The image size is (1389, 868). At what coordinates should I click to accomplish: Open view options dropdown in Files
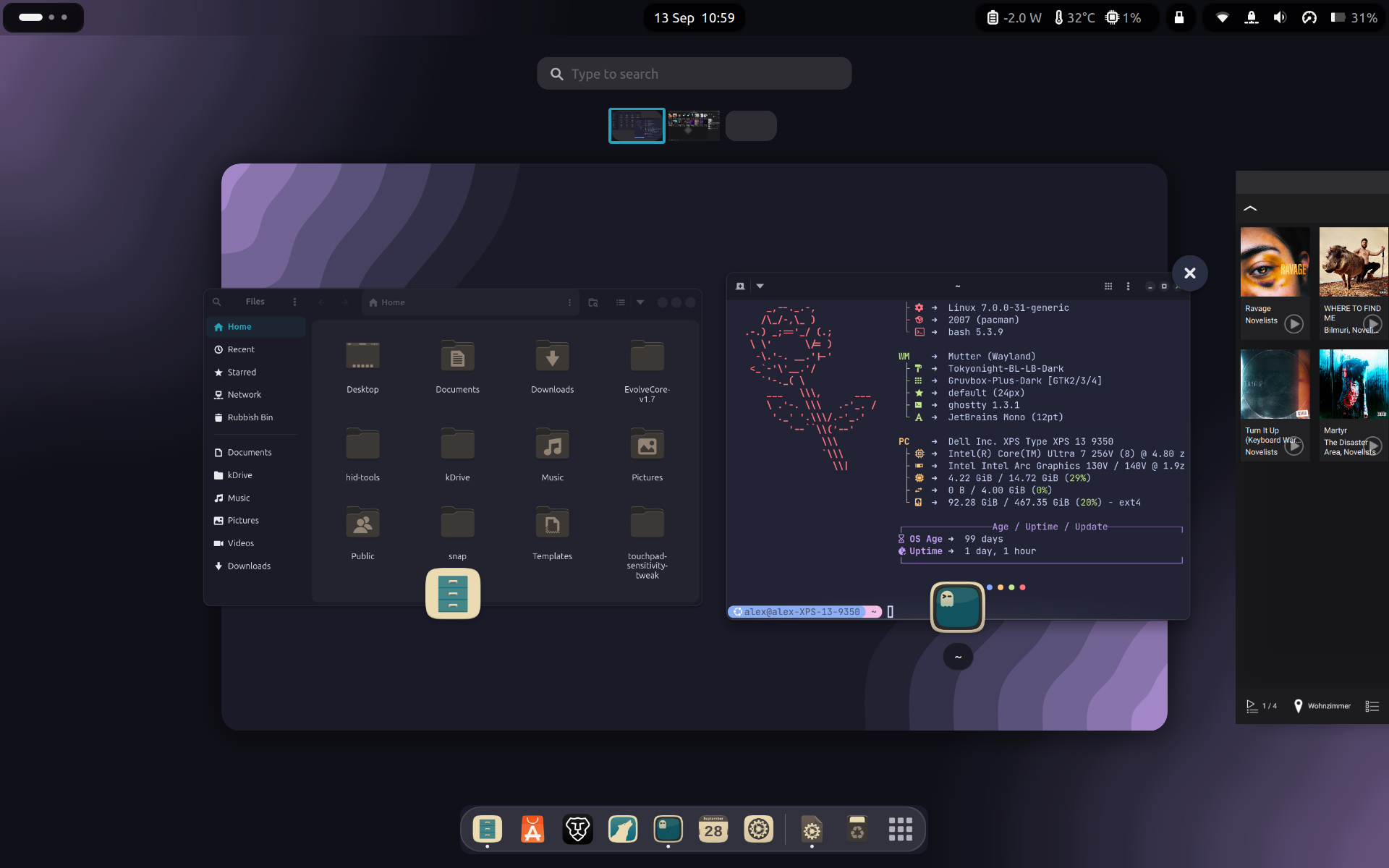[x=640, y=302]
